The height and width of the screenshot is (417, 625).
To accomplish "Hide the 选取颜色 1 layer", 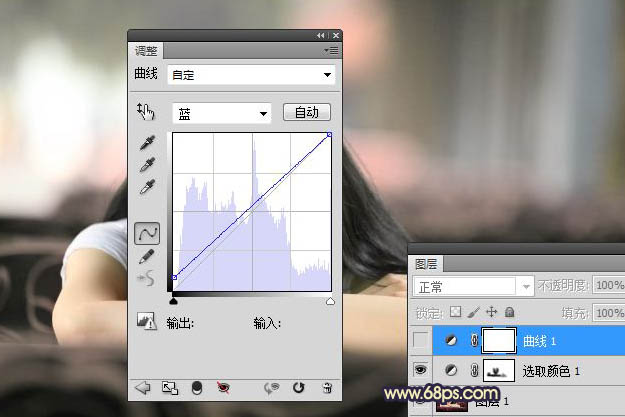I will 422,371.
